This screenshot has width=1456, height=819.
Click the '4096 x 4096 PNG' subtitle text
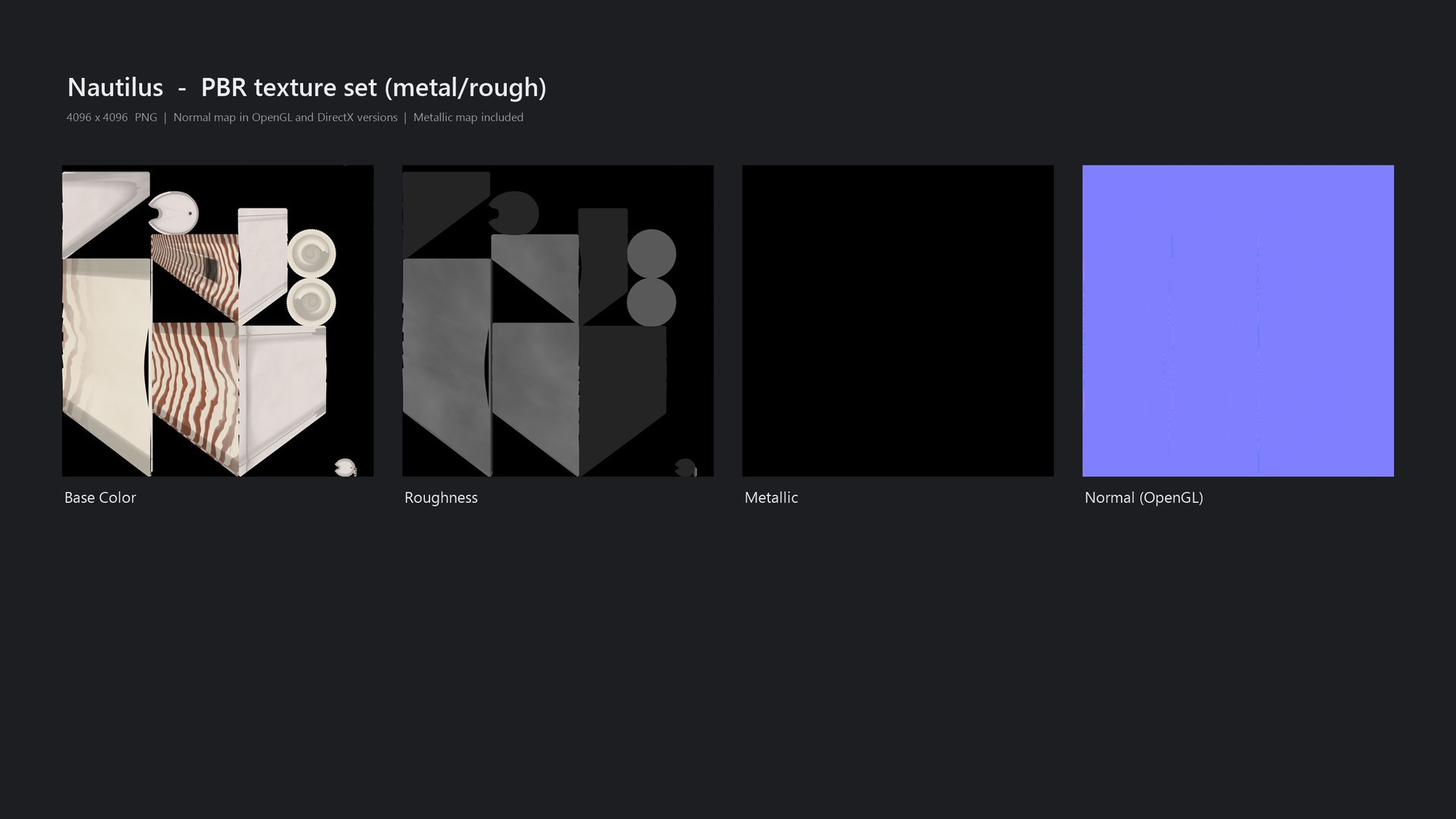111,118
